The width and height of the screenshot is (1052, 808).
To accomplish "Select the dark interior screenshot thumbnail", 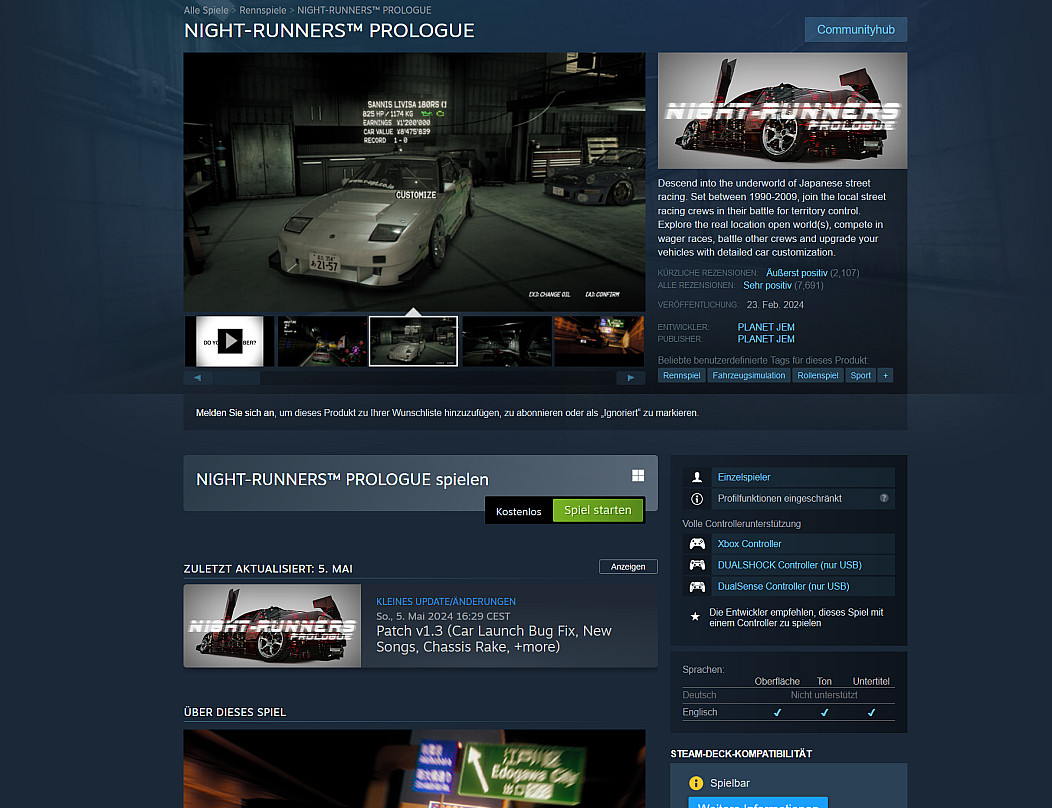I will coord(507,342).
